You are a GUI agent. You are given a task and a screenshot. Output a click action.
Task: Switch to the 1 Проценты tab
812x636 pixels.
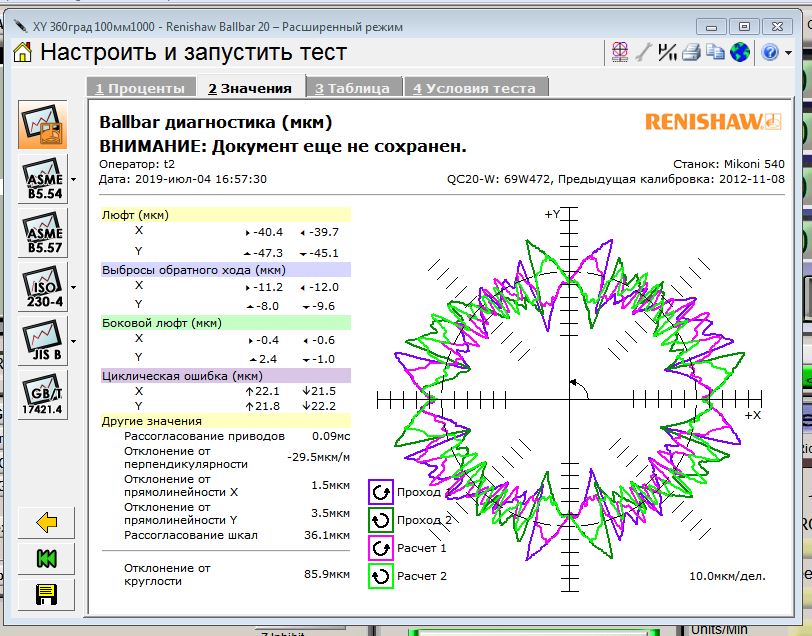point(140,88)
